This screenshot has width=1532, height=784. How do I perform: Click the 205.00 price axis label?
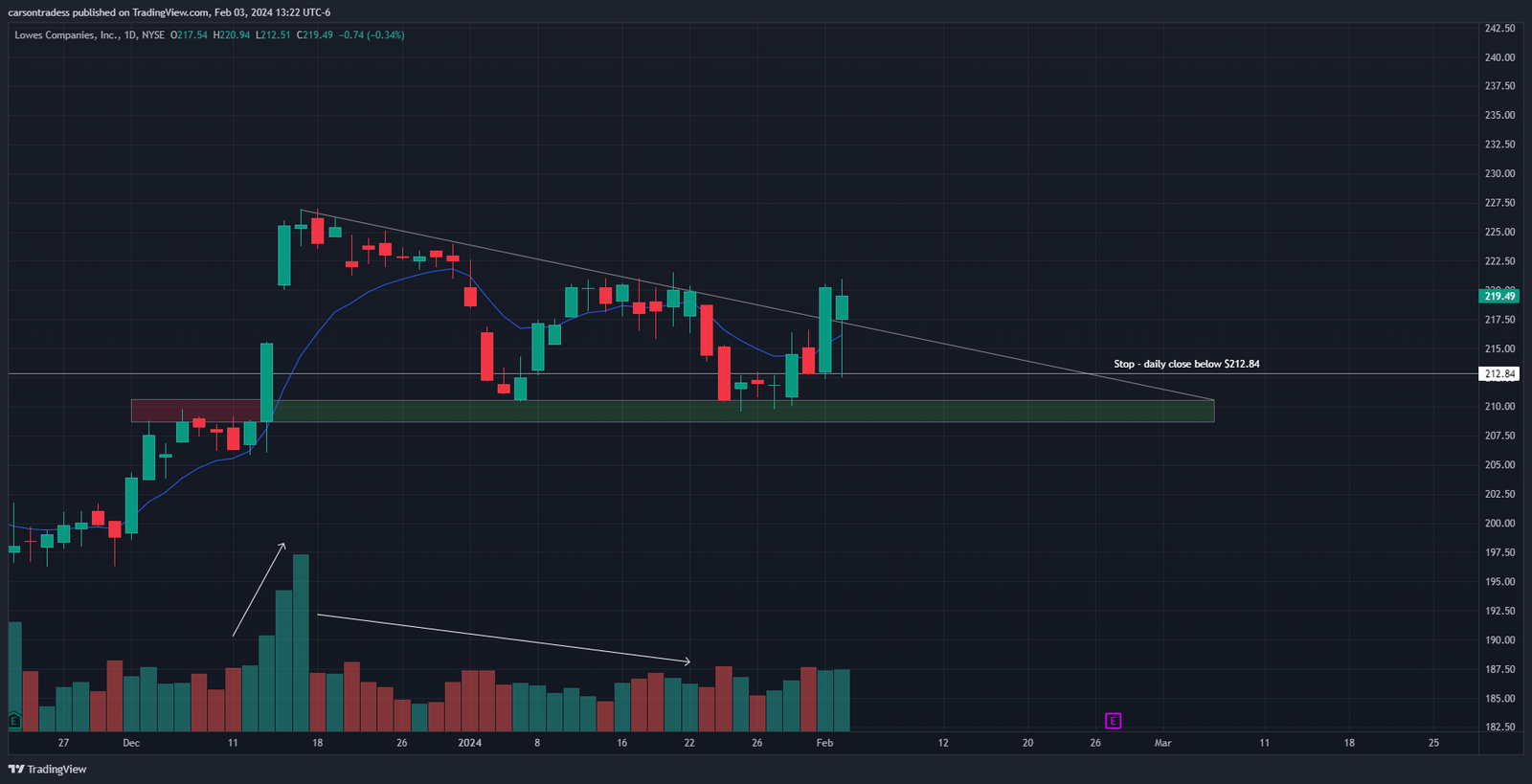[x=1499, y=465]
